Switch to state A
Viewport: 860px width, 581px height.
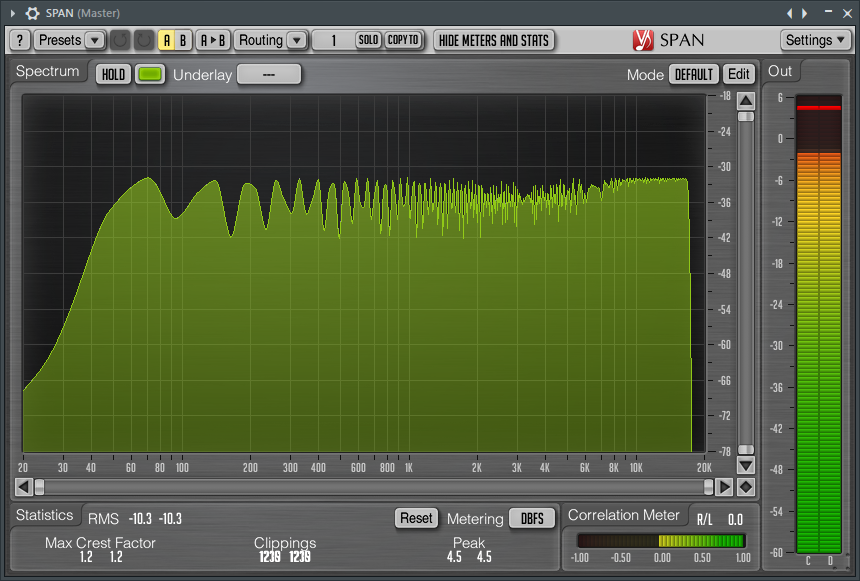167,40
